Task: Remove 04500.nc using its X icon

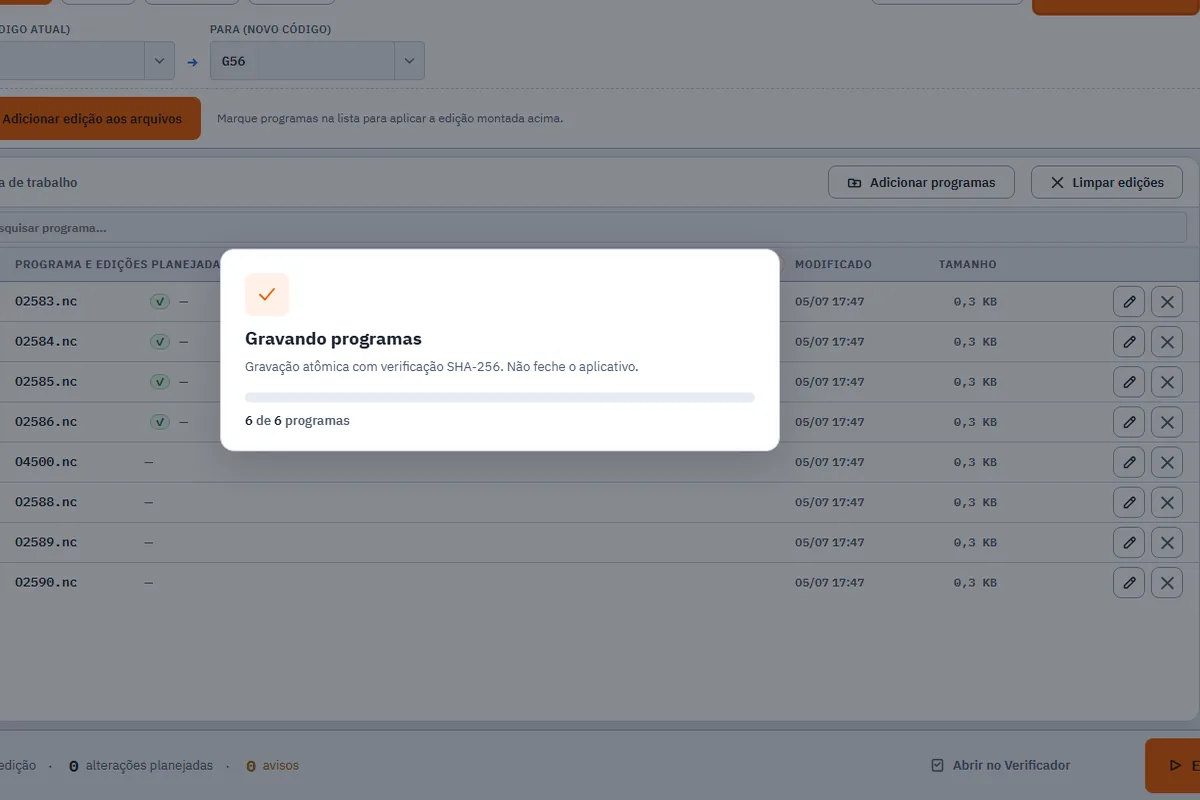Action: click(1167, 461)
